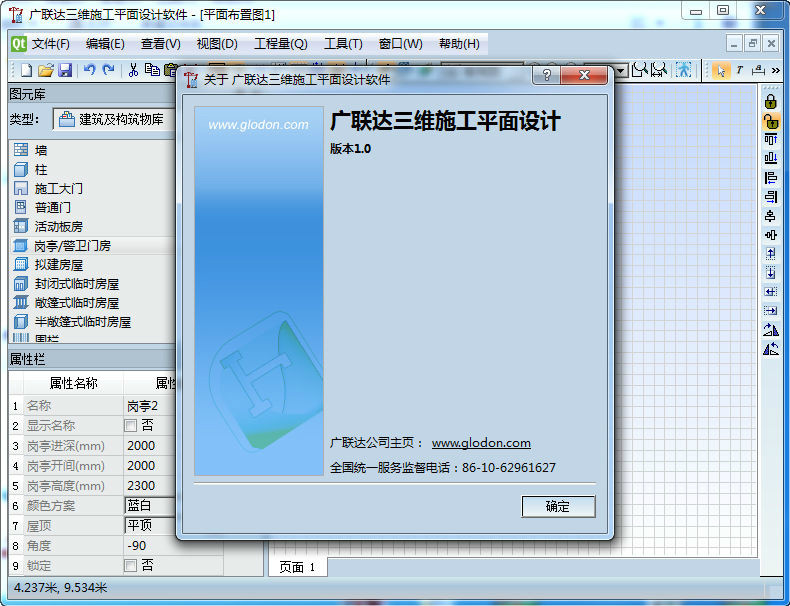Click the first zoom magnifier icon
This screenshot has width=790, height=606.
coord(640,70)
